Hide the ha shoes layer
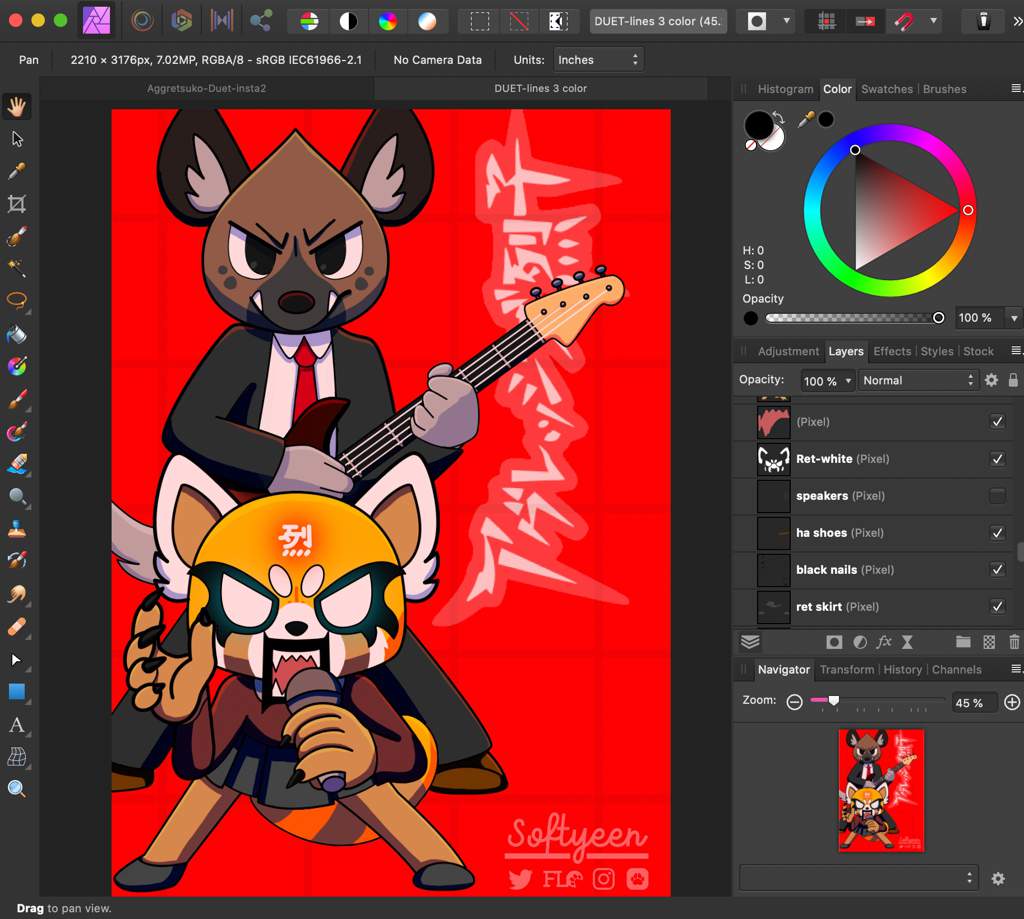1024x919 pixels. coord(997,533)
